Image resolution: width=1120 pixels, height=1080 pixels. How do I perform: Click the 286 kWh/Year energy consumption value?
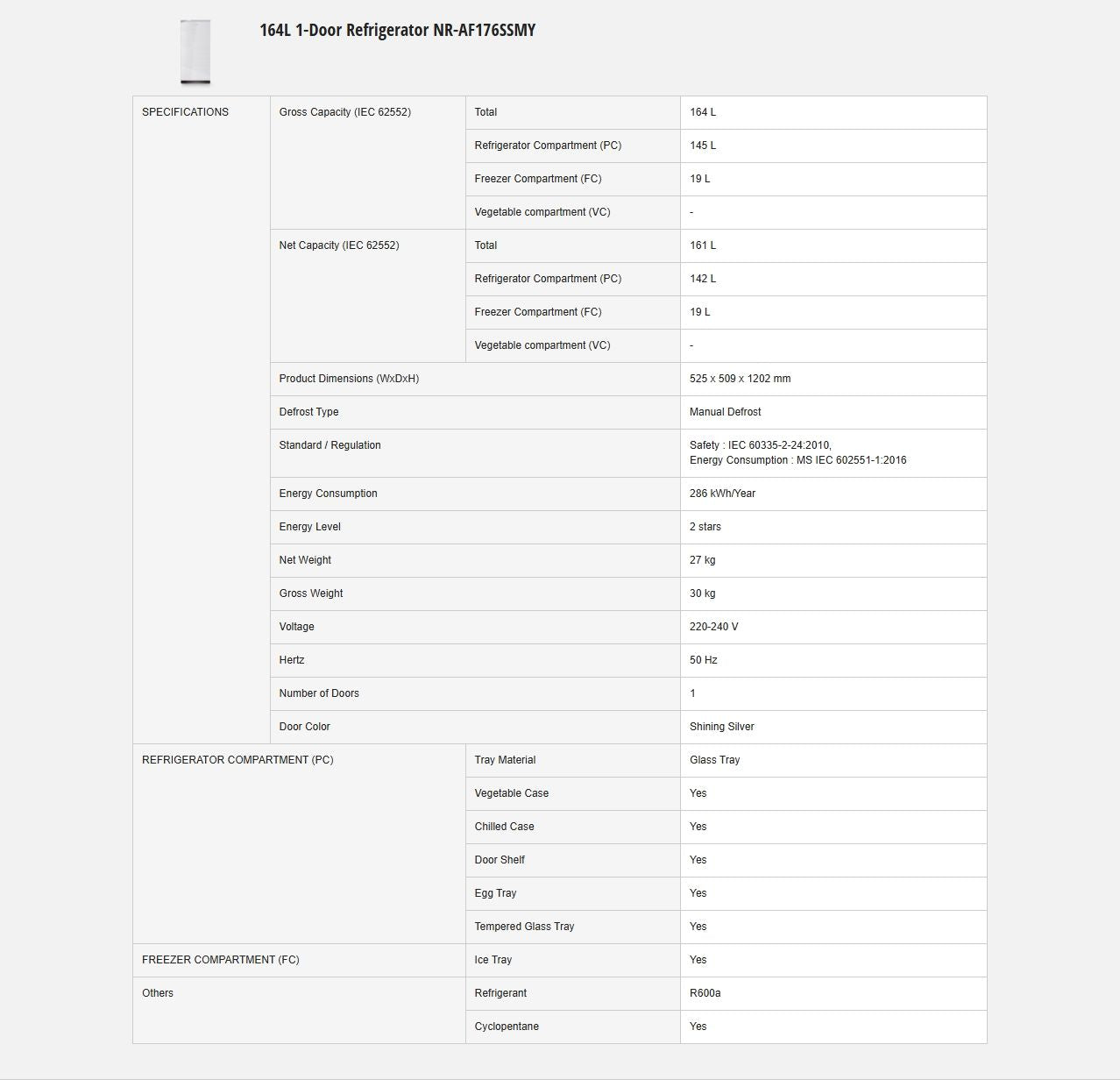(722, 494)
